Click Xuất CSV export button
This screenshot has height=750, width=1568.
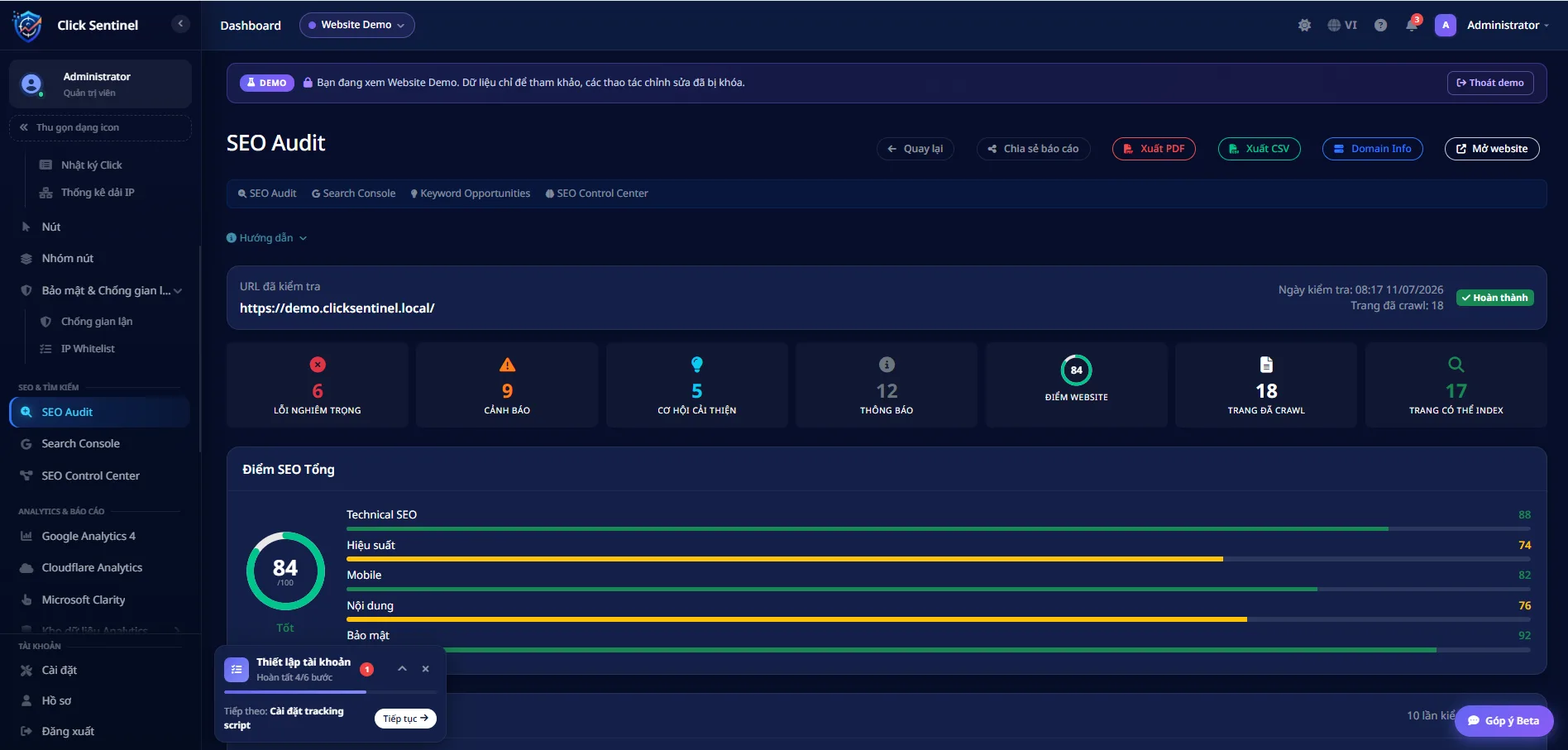click(x=1260, y=149)
